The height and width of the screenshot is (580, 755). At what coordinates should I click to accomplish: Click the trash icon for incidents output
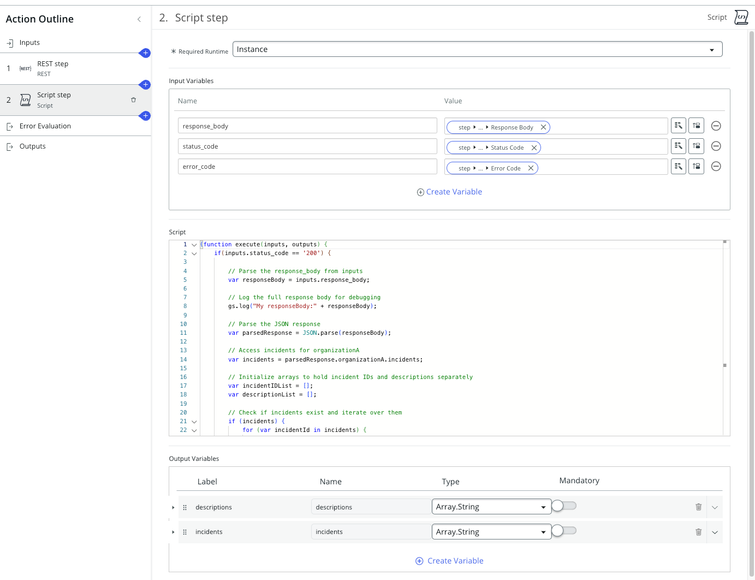click(698, 532)
